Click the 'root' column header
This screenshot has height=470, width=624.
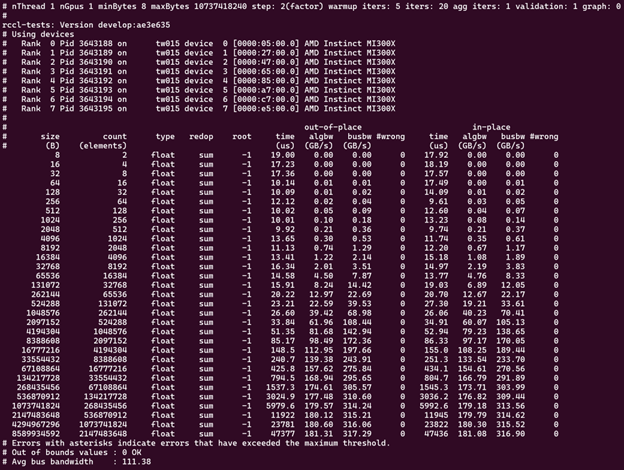[241, 135]
